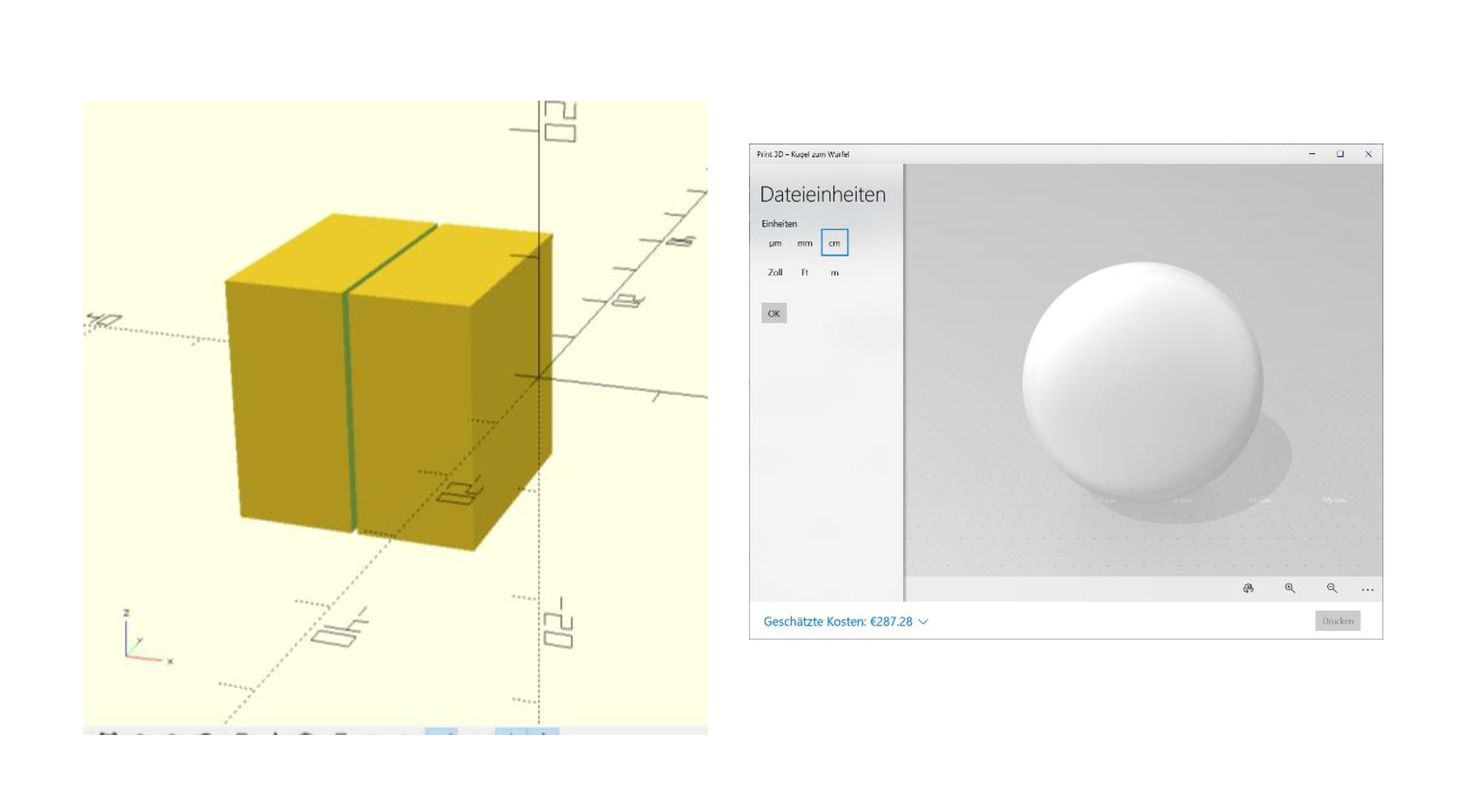Zoom in using the magnifier plus icon
This screenshot has height=812, width=1477.
(1290, 589)
